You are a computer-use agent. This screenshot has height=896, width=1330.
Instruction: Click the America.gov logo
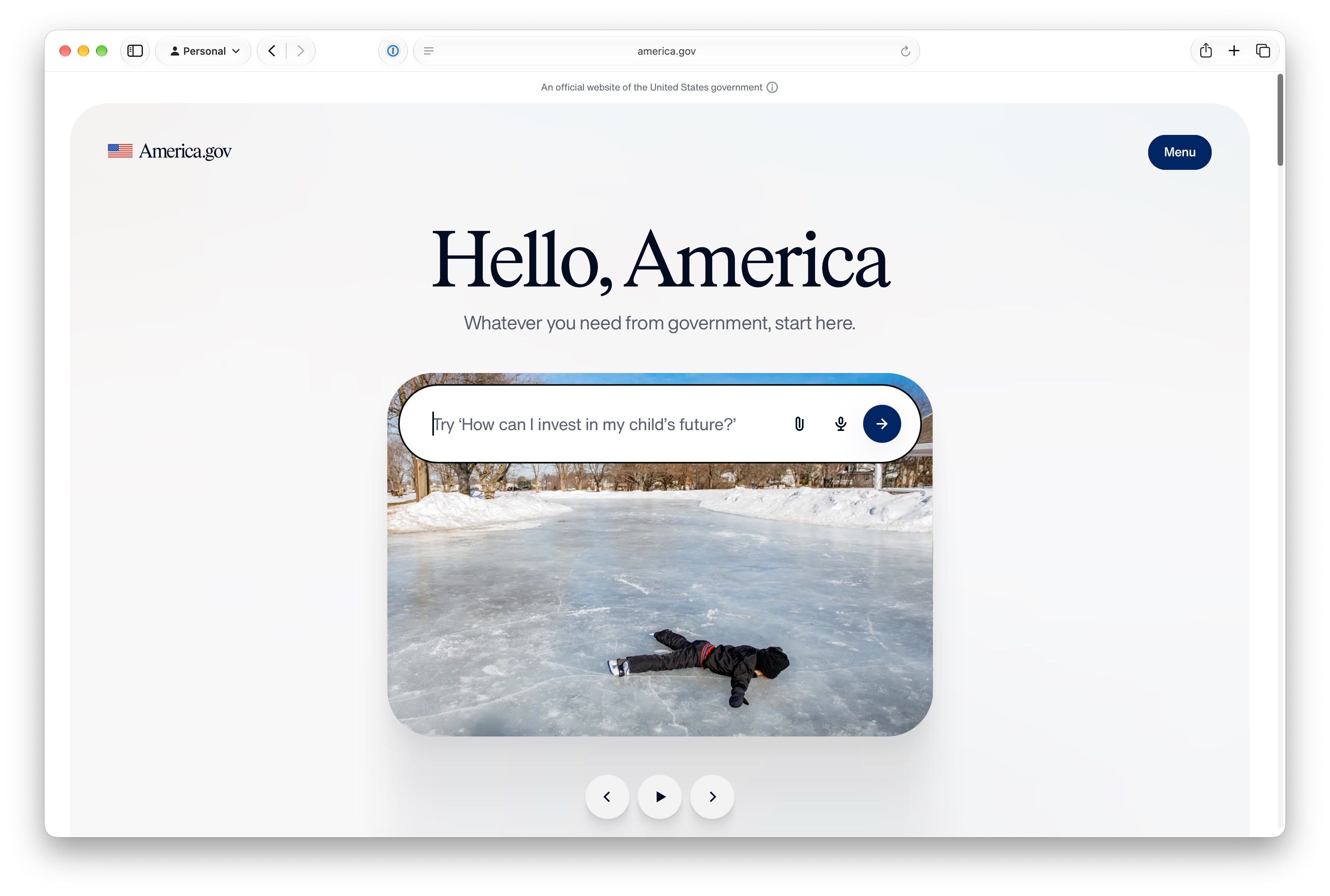170,151
